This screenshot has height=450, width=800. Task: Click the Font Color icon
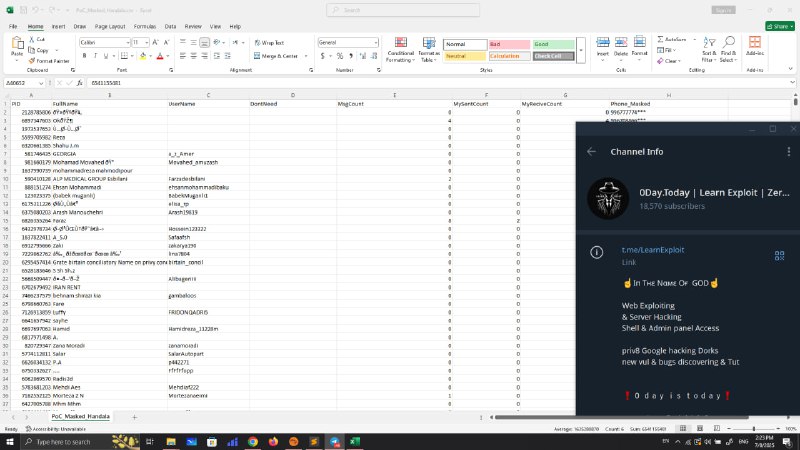(x=160, y=56)
